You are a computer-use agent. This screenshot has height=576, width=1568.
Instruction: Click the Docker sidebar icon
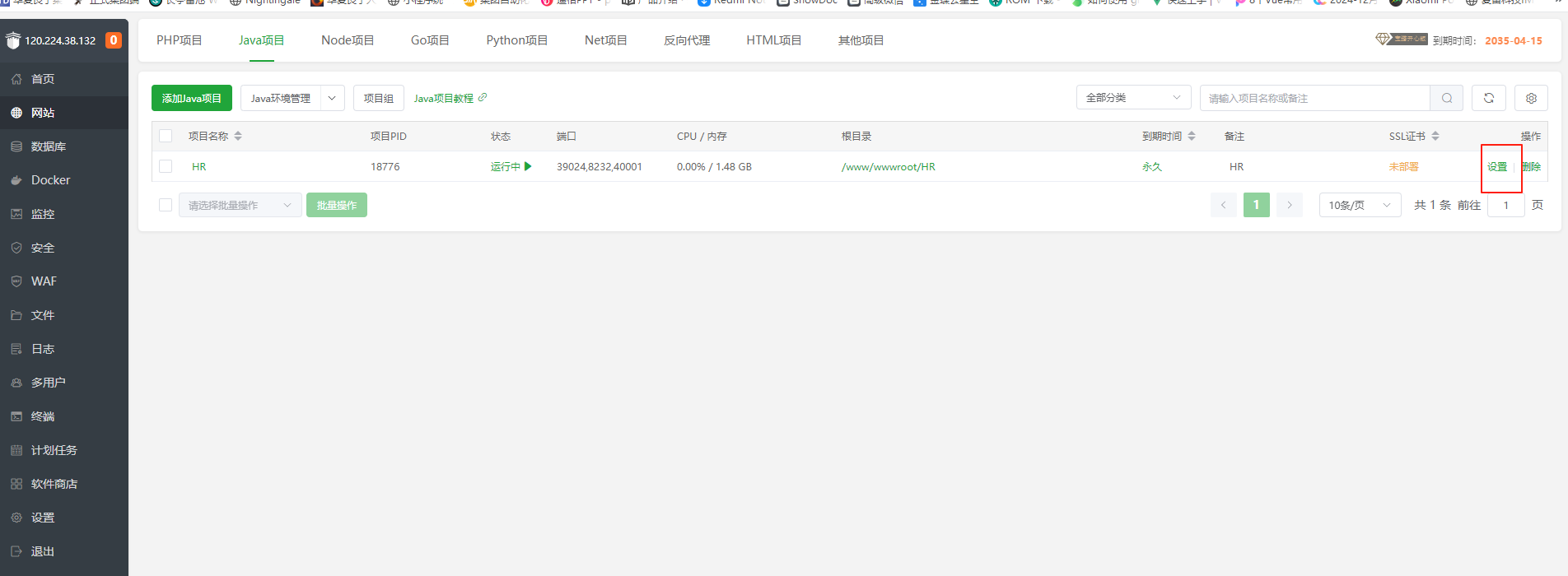(16, 180)
